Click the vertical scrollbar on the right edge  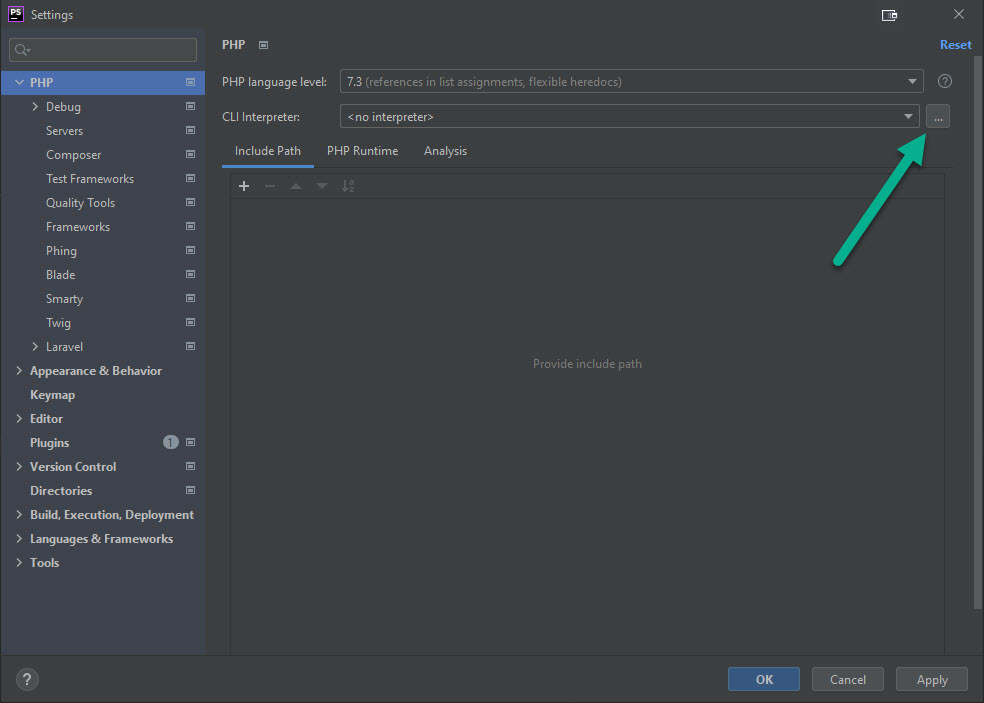point(977,300)
